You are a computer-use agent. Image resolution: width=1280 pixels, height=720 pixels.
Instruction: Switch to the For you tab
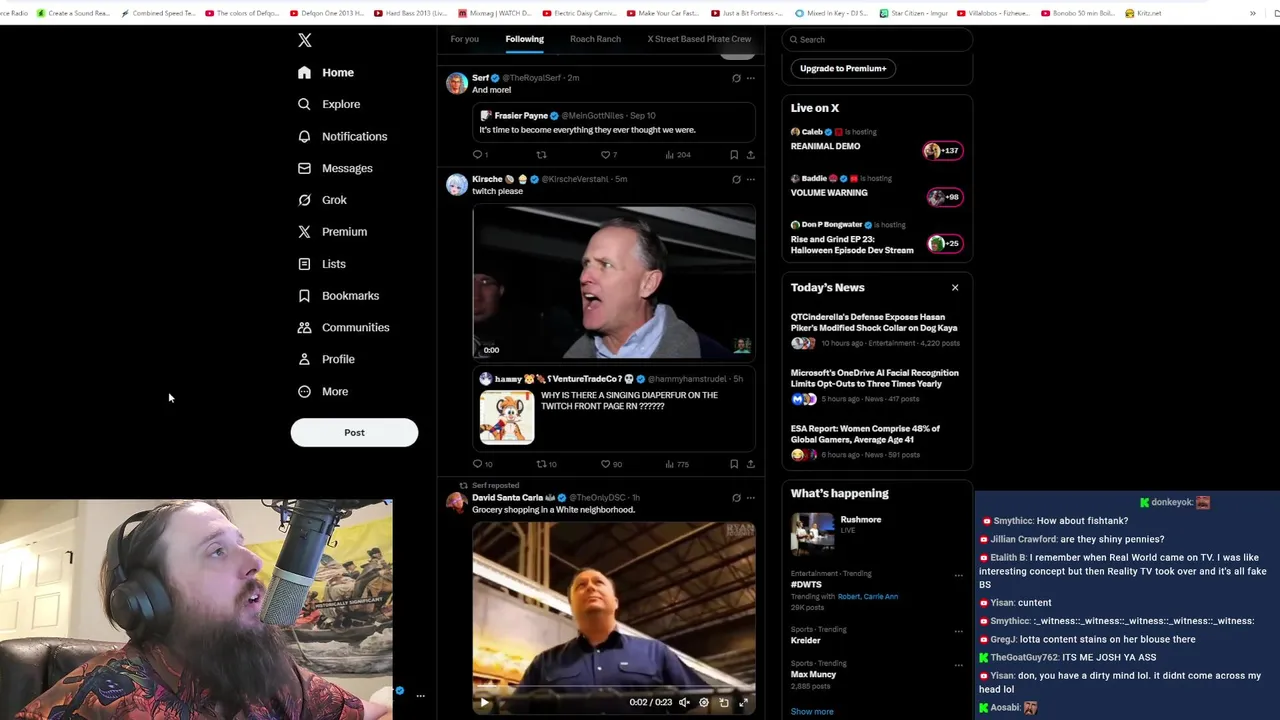click(x=464, y=39)
